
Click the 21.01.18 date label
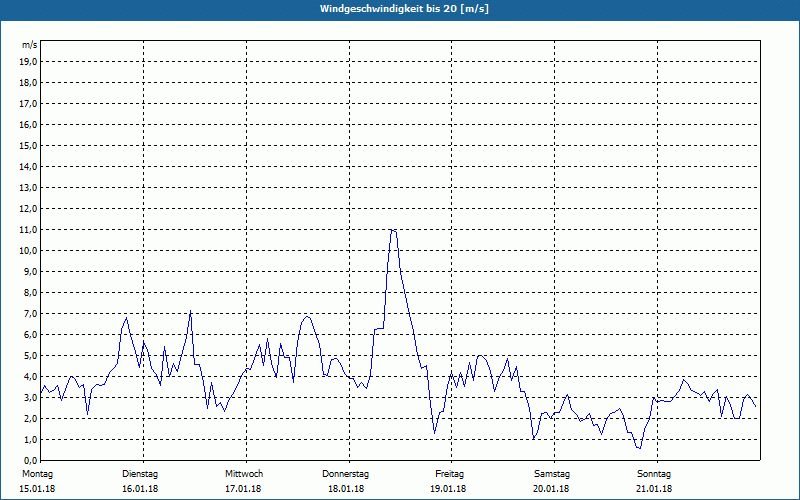pyautogui.click(x=654, y=489)
